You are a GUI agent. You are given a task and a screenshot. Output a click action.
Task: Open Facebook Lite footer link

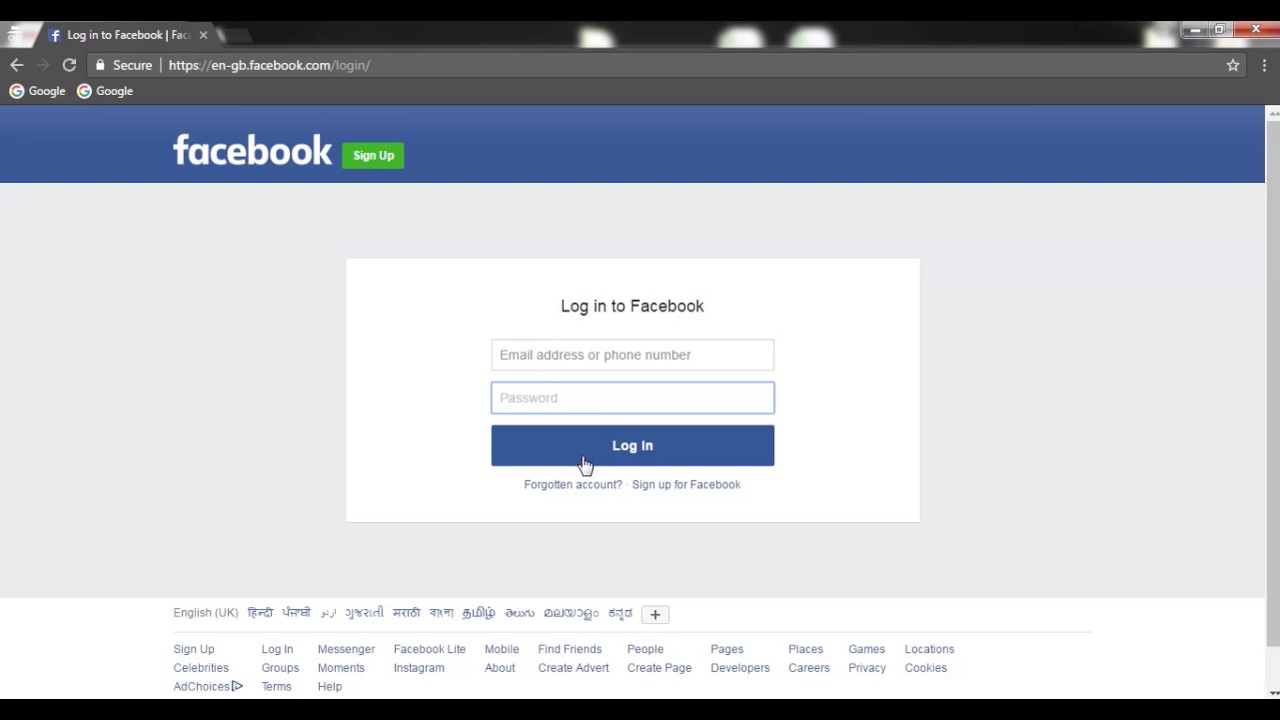click(430, 649)
